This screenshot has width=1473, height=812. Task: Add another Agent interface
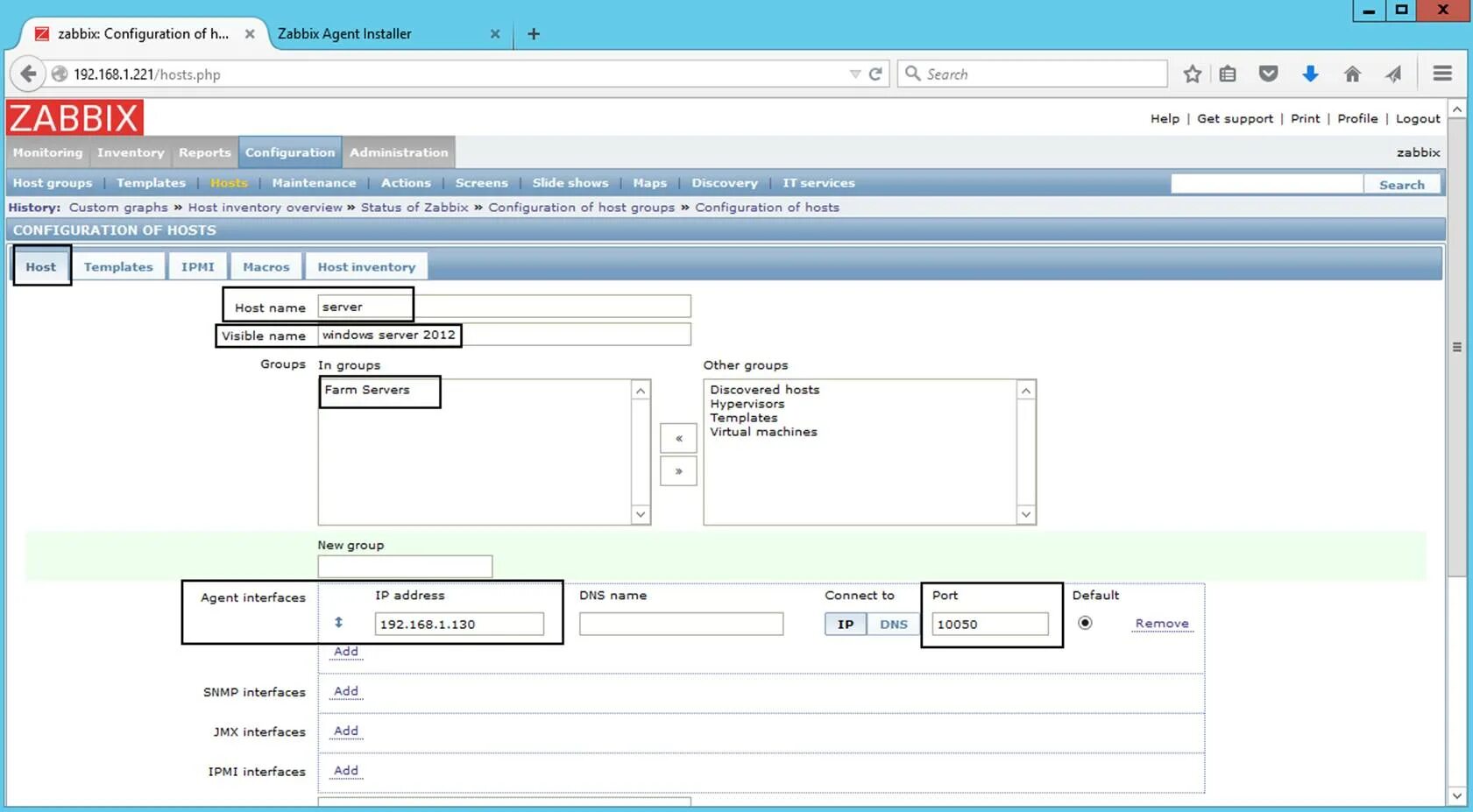click(346, 652)
